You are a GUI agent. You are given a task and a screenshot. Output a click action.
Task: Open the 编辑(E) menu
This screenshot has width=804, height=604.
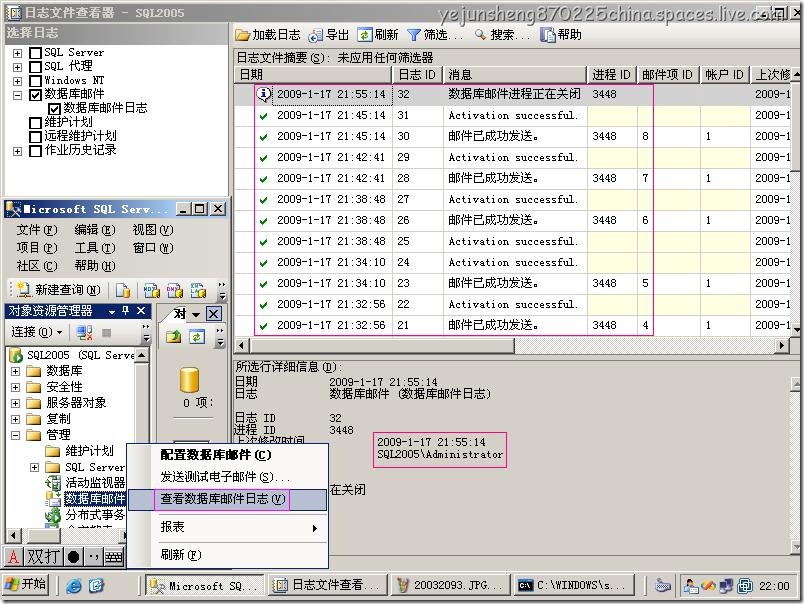tap(95, 230)
